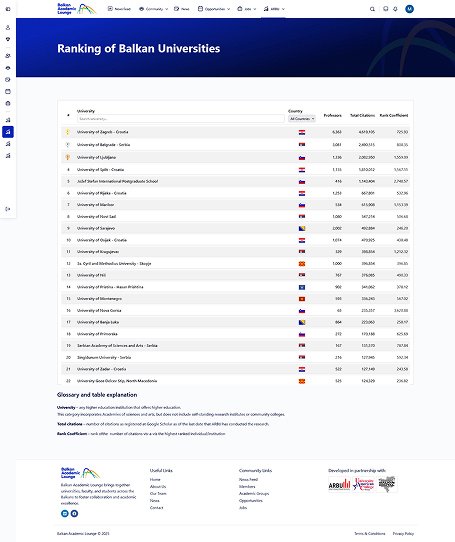
Task: Select University of Kragujevac row name
Action: coord(98,252)
